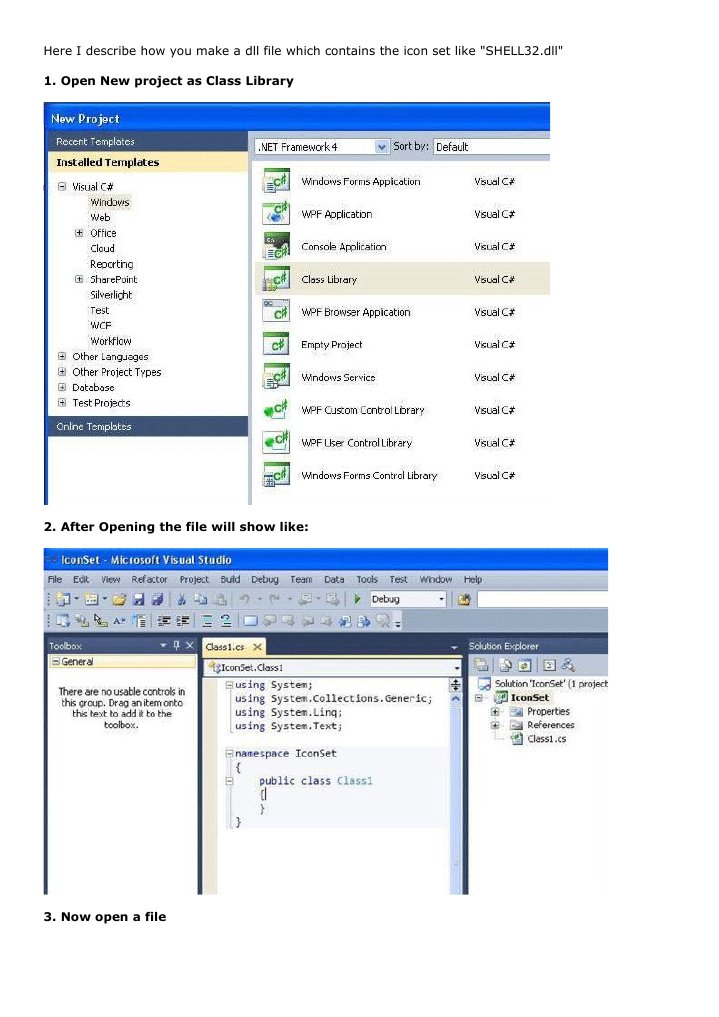Viewport: 719px width, 1017px height.
Task: Click the Add New Item toolbar icon
Action: click(91, 599)
